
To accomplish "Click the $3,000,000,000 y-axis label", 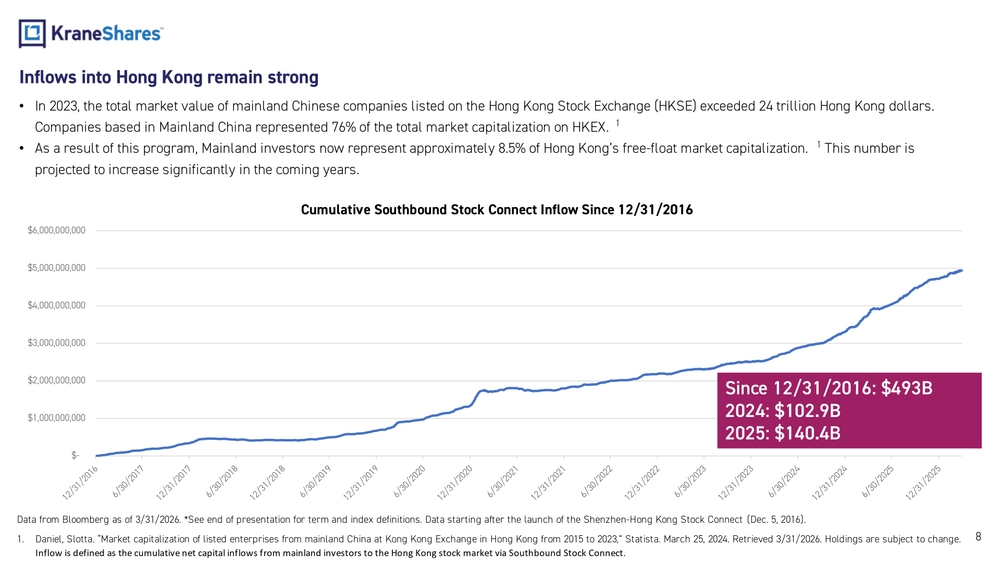I will pyautogui.click(x=56, y=343).
